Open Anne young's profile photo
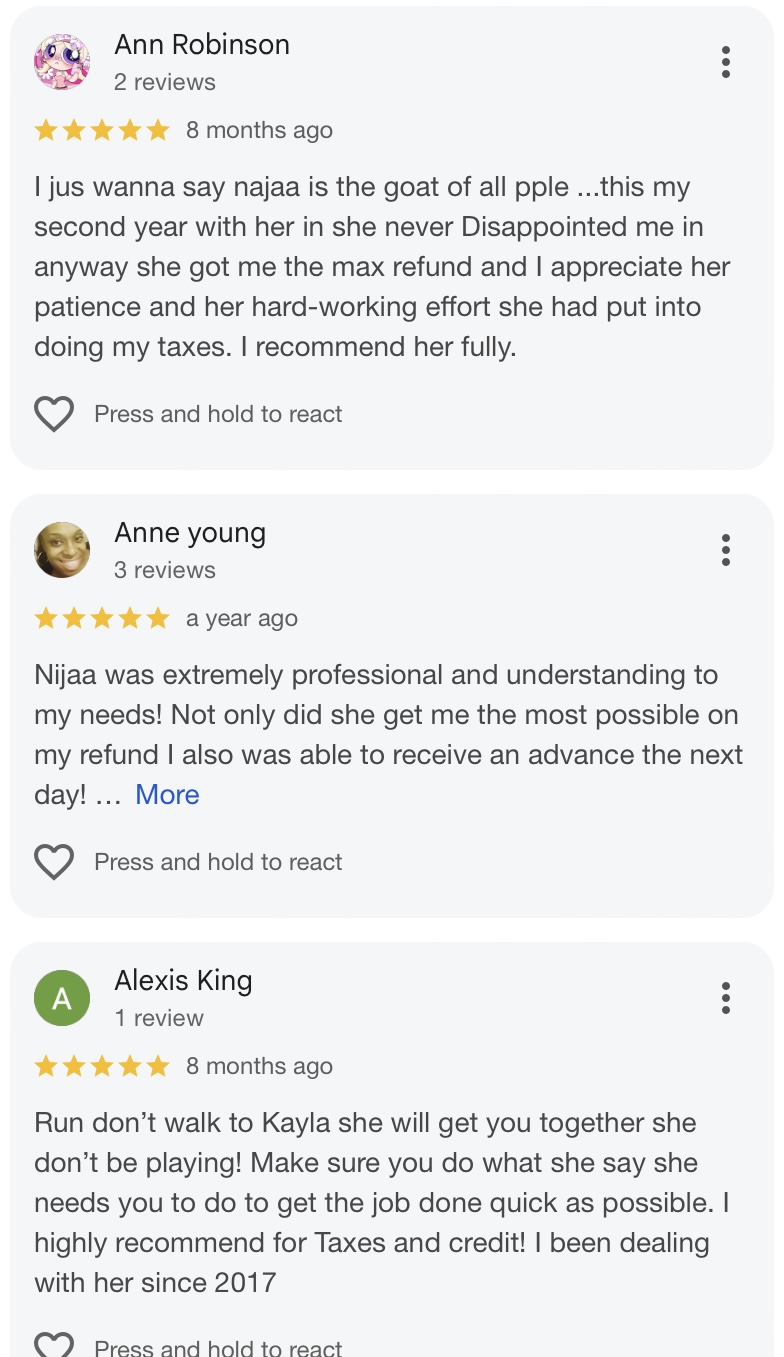The image size is (784, 1357). (62, 550)
